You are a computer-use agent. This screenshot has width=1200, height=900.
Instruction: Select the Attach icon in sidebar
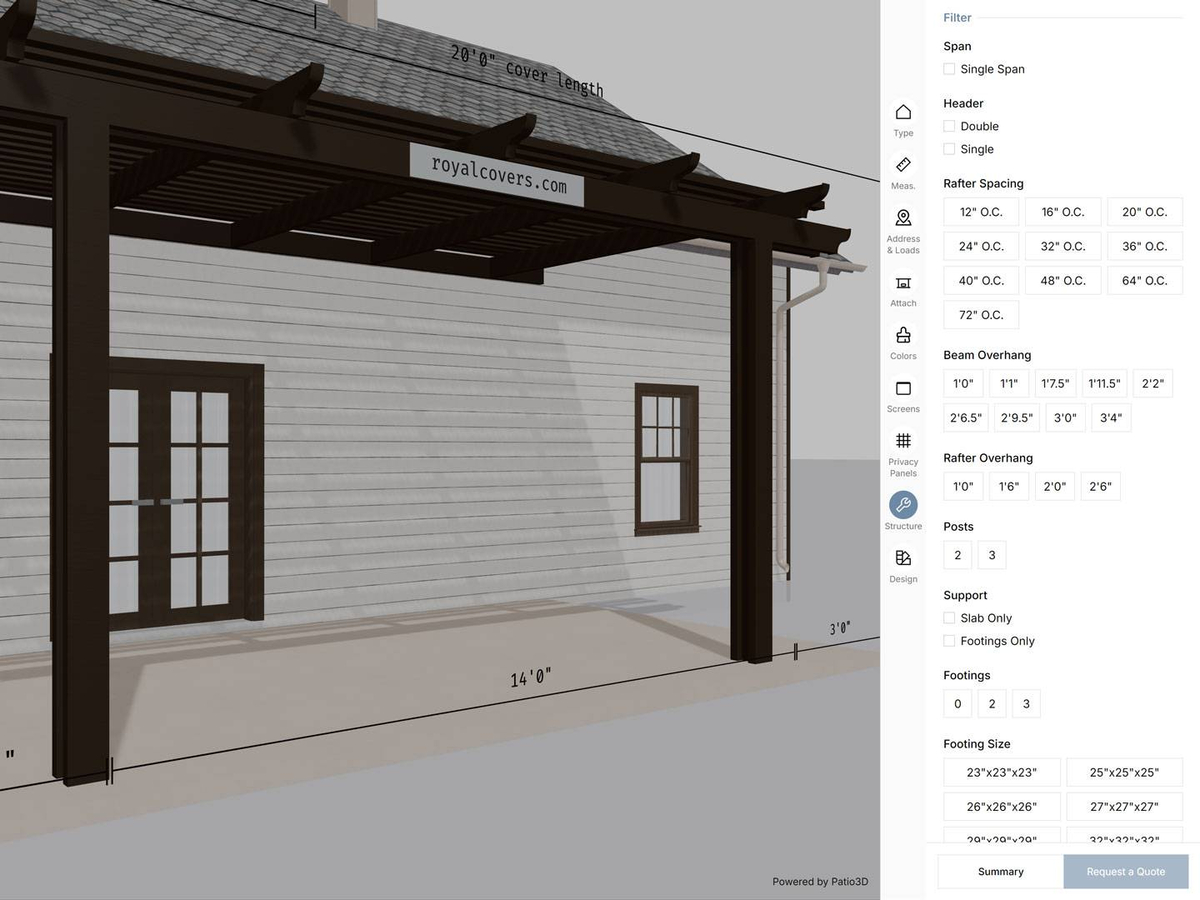903,283
